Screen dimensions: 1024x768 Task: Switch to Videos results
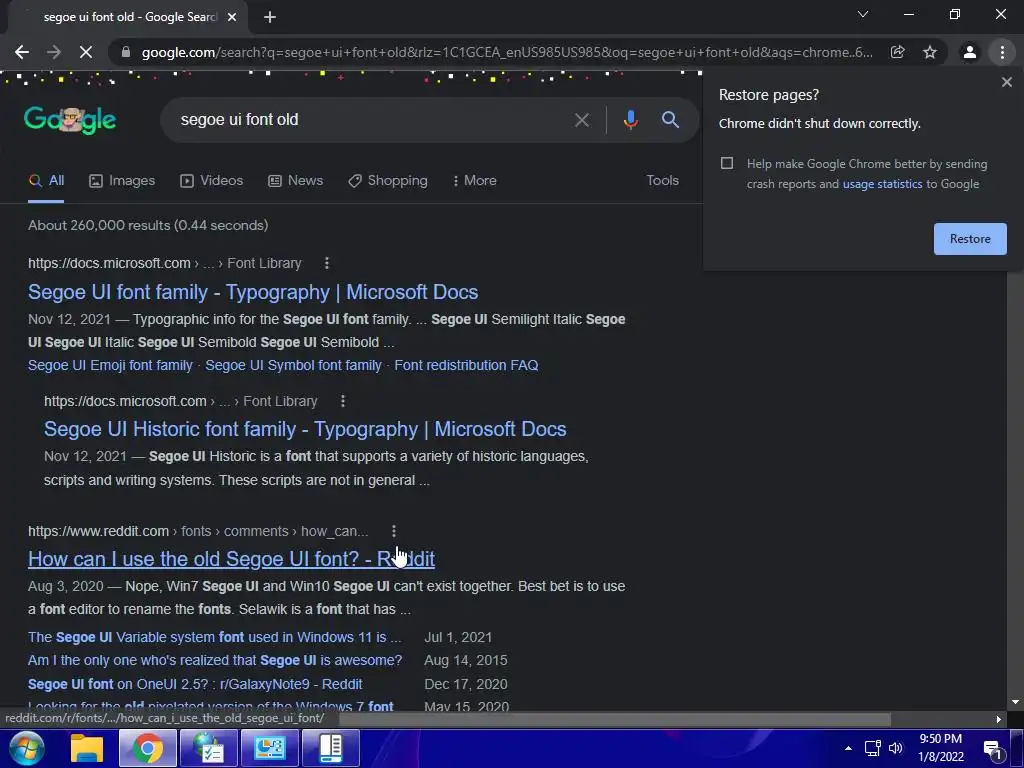tap(212, 181)
